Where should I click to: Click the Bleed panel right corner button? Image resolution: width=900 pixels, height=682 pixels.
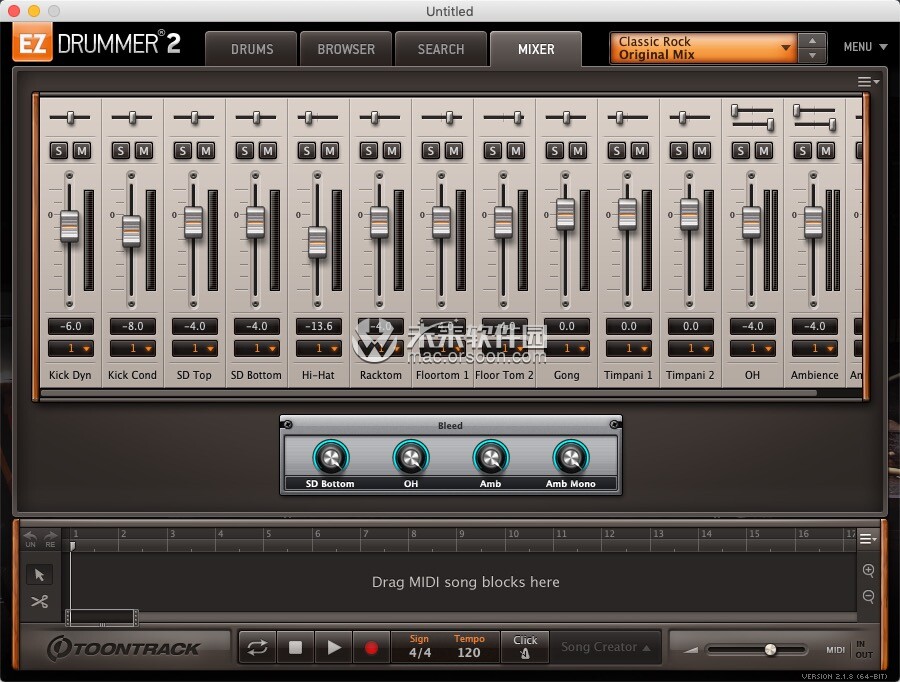614,425
